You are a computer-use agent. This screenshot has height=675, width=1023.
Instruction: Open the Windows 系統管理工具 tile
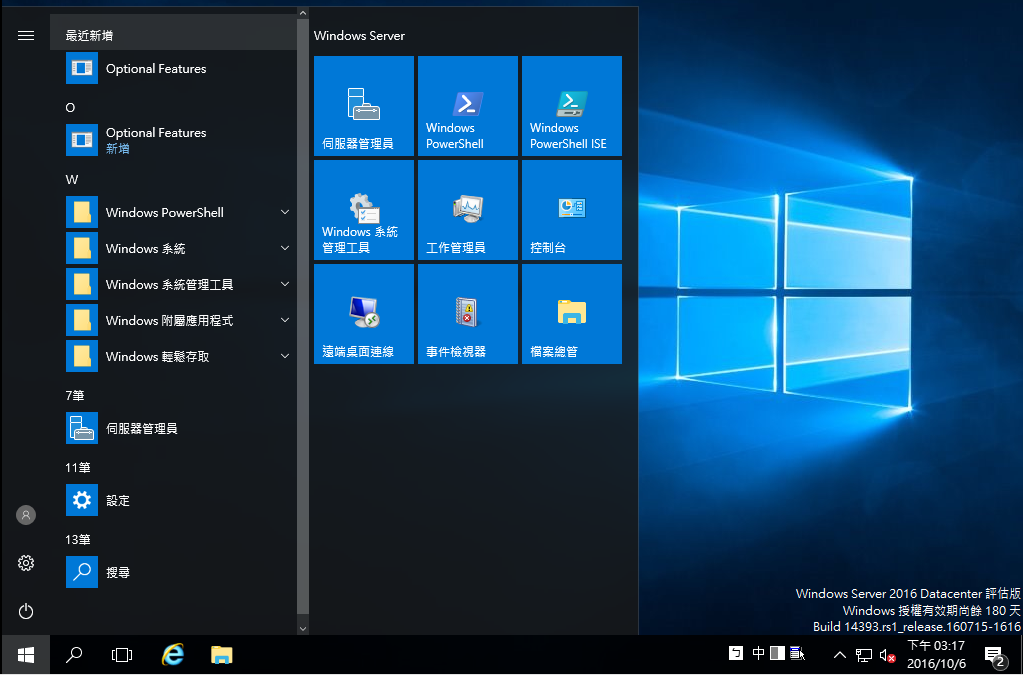coord(363,210)
